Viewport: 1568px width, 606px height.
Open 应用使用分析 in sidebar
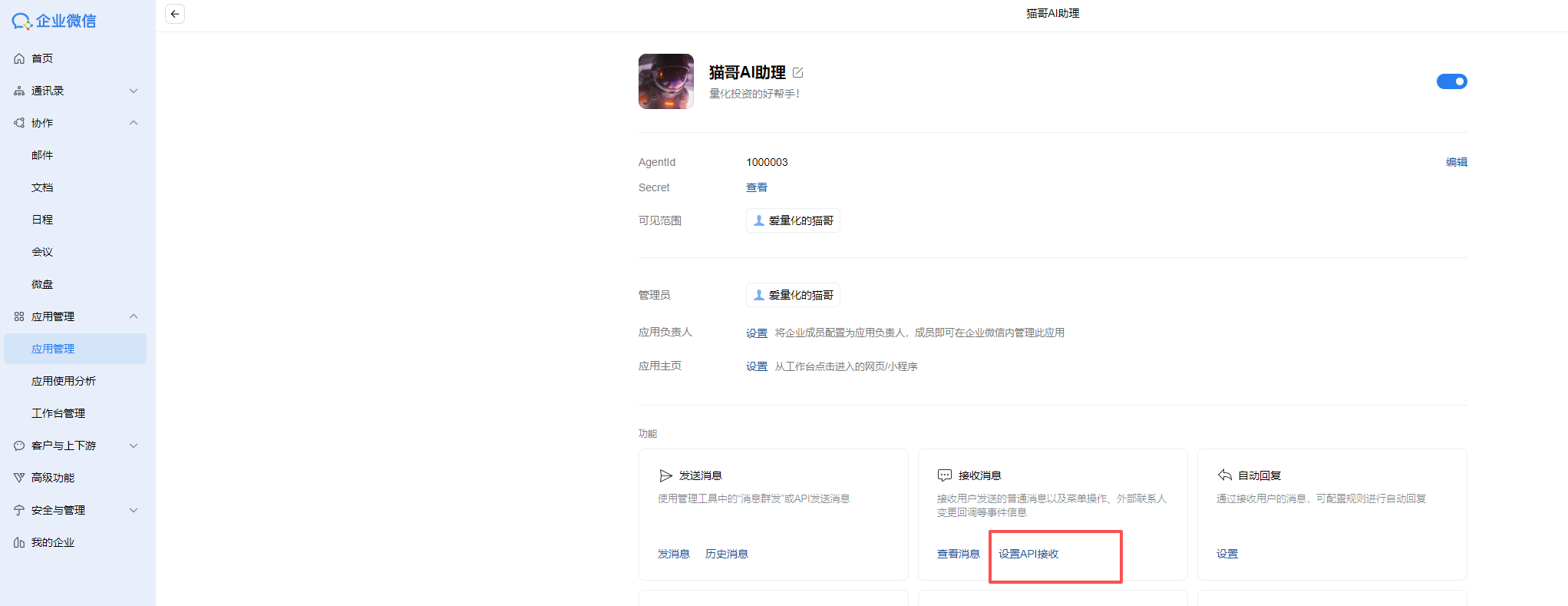point(64,381)
